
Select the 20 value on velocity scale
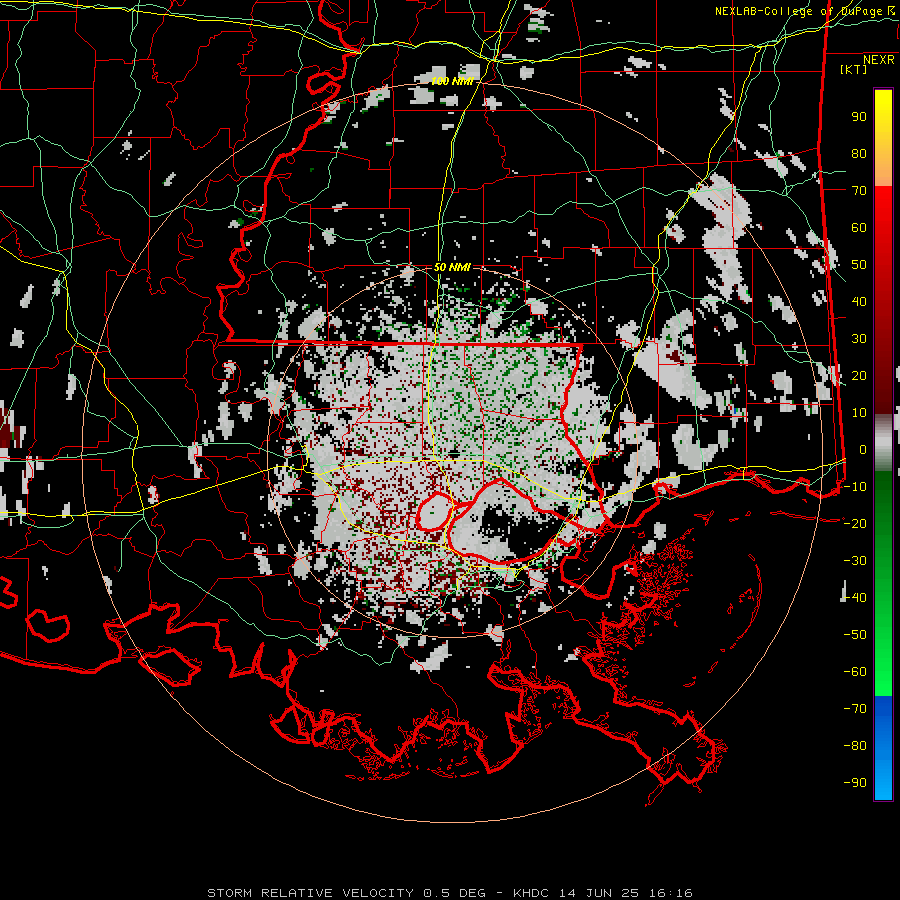[x=859, y=375]
